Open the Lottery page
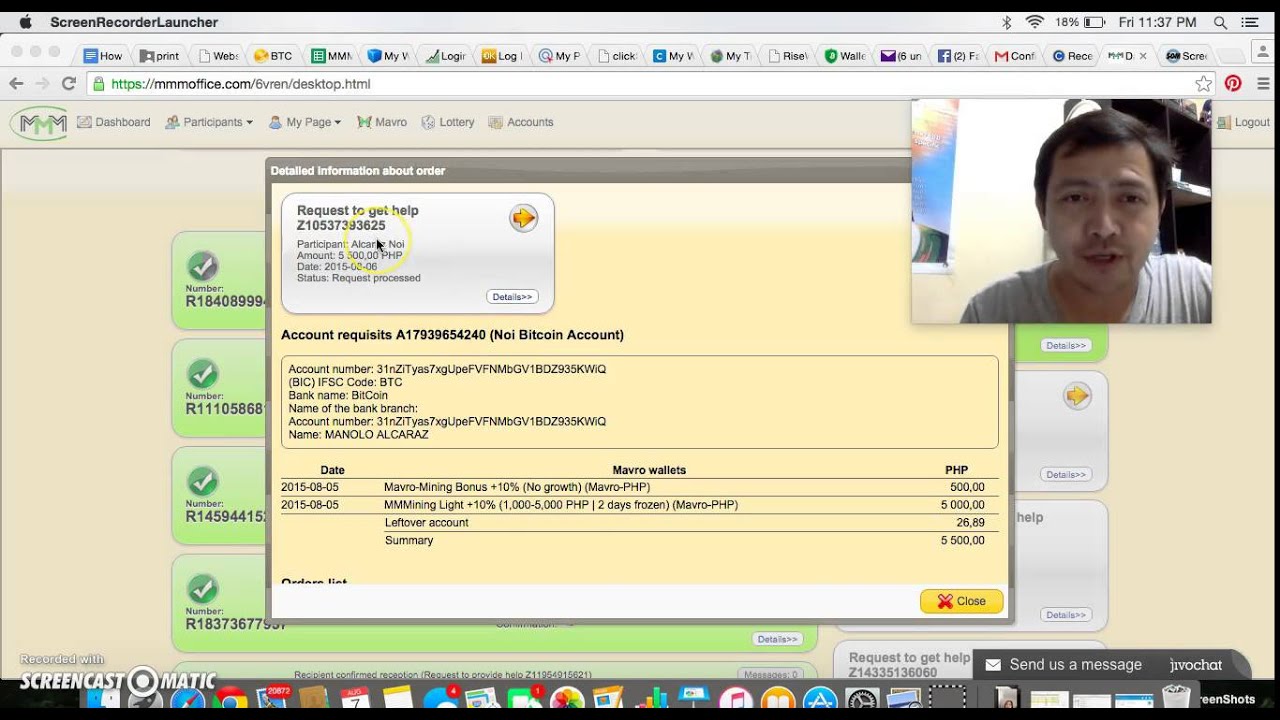The height and width of the screenshot is (720, 1280). pos(448,122)
